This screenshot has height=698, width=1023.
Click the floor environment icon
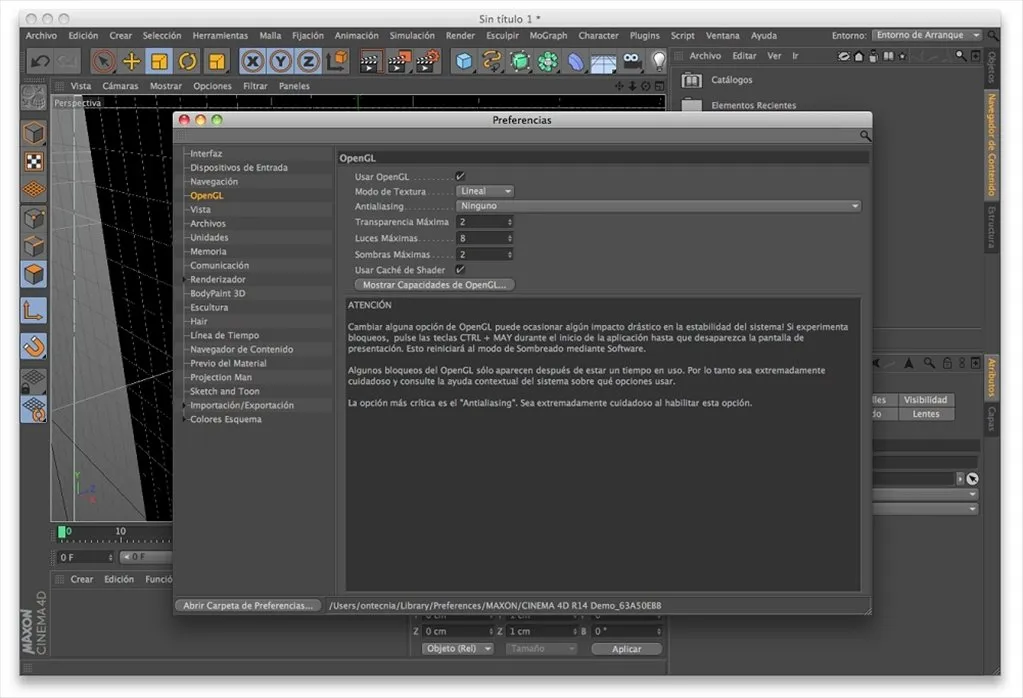pyautogui.click(x=603, y=63)
